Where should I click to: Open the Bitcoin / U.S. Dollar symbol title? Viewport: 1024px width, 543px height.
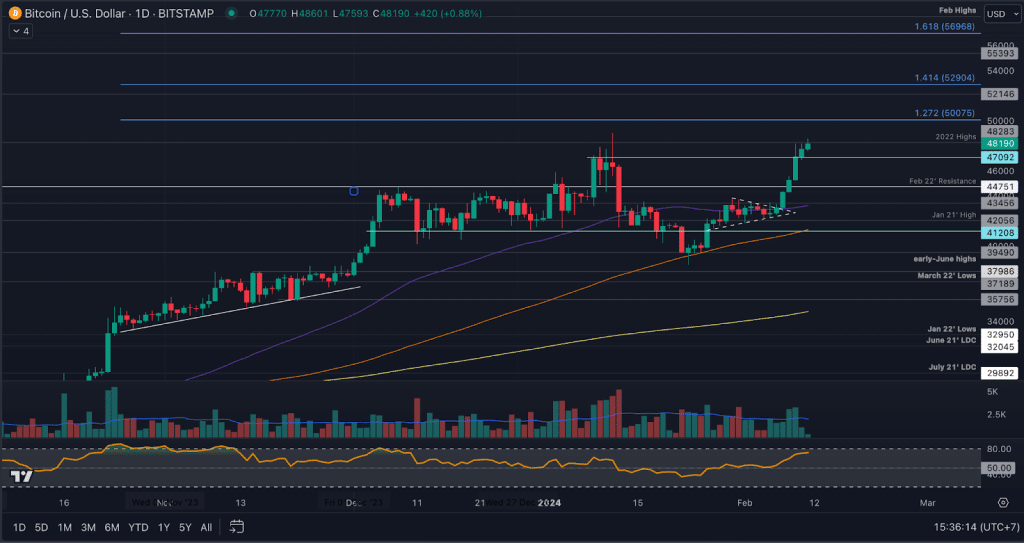(120, 13)
